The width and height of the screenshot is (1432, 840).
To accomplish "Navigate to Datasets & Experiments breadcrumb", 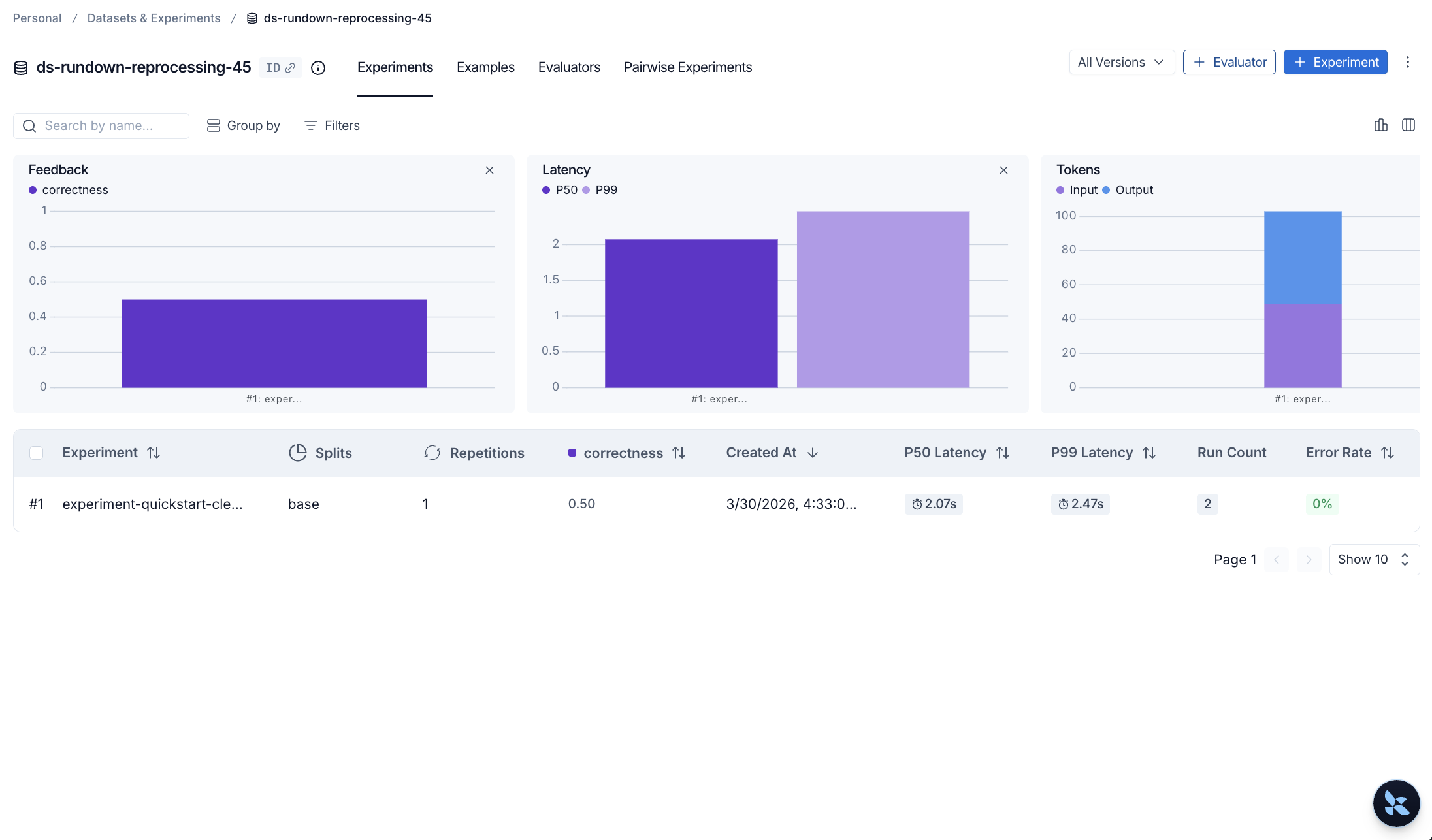I will tap(154, 18).
